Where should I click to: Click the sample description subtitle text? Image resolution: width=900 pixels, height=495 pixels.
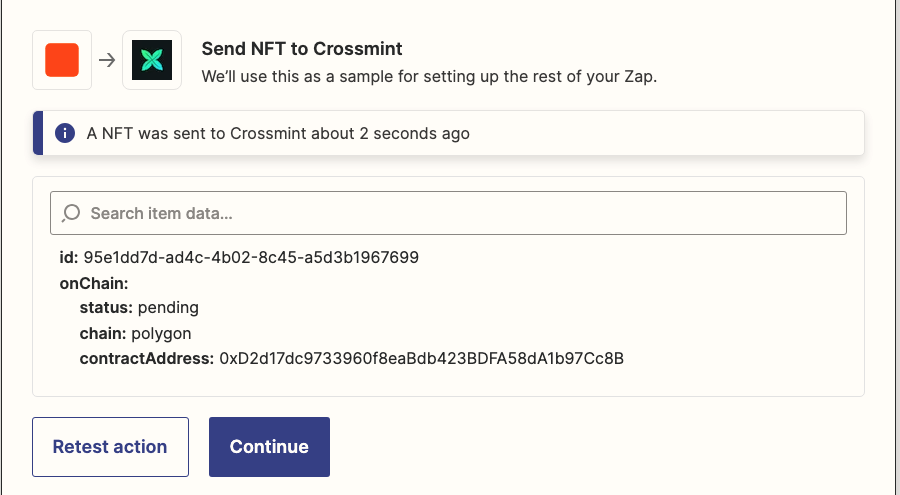(429, 76)
